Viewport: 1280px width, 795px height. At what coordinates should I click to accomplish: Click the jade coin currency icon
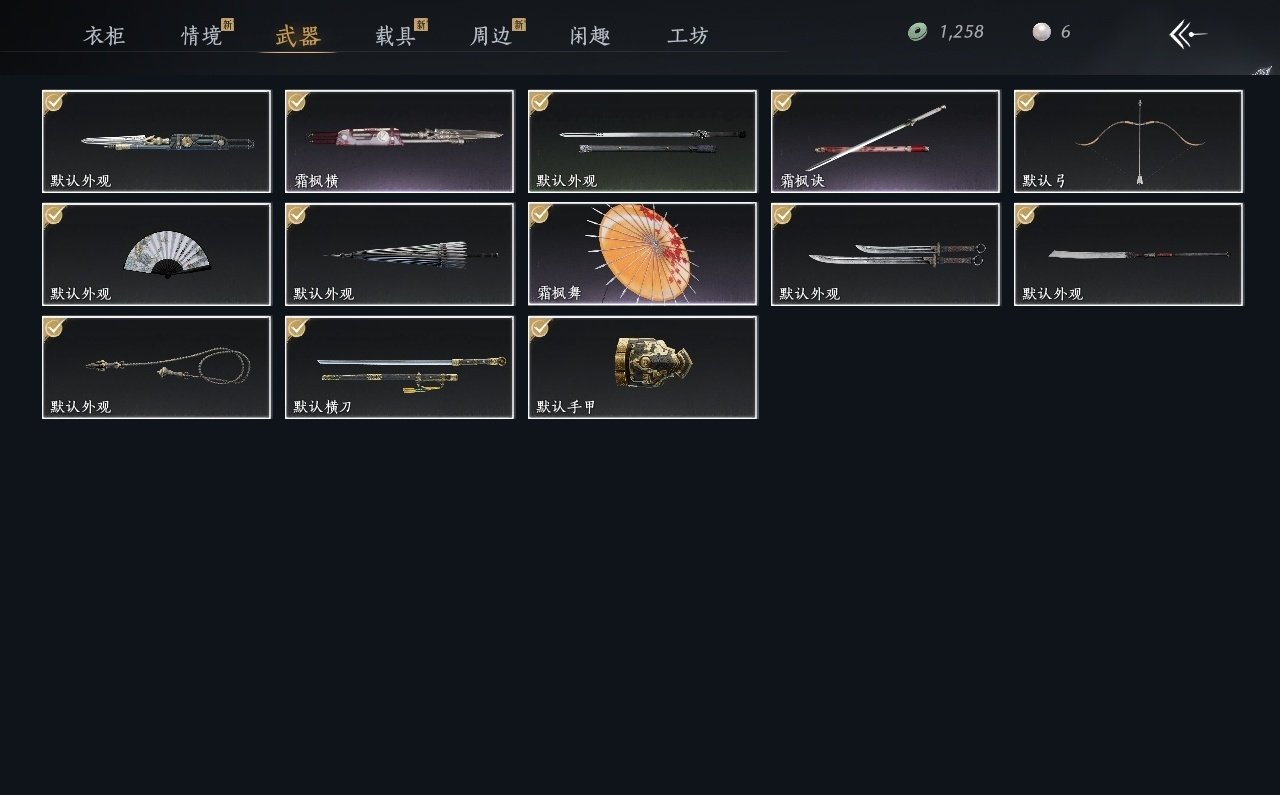[917, 32]
